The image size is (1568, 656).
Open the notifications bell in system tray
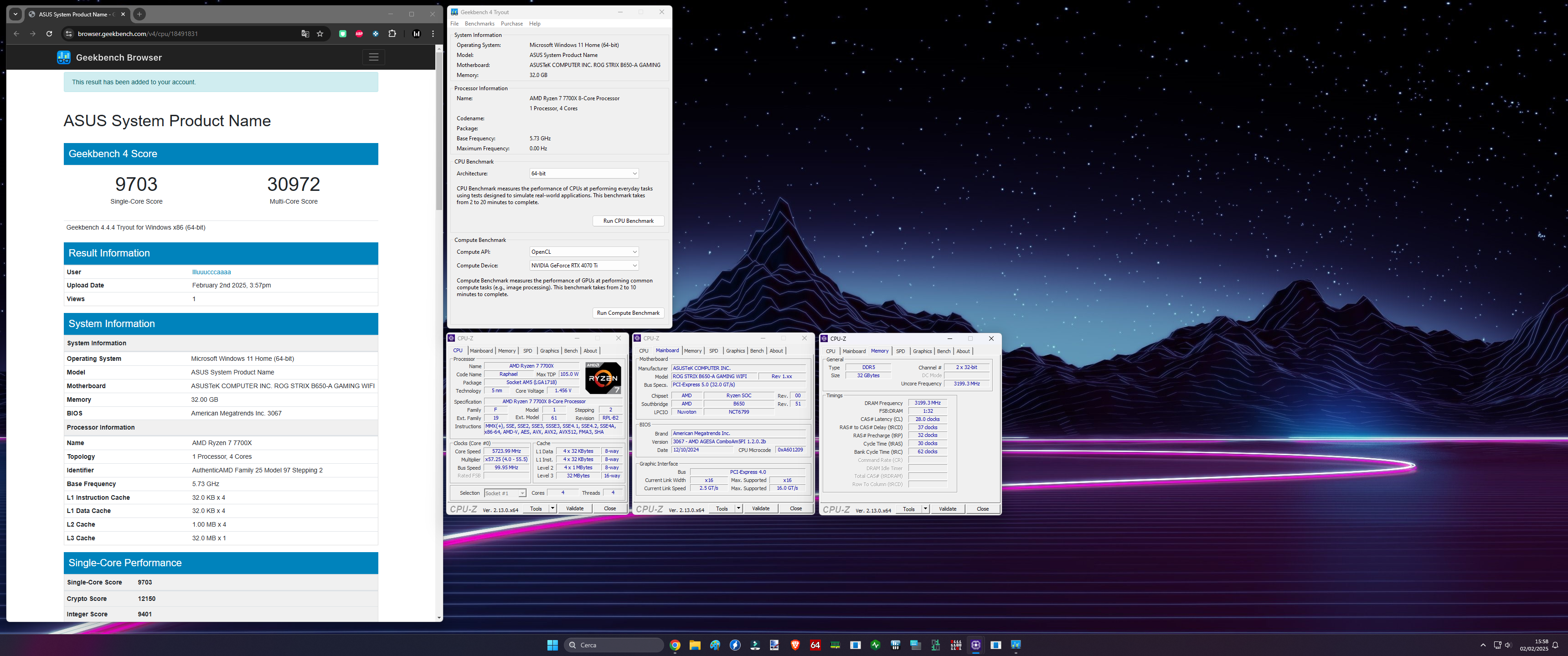1555,645
